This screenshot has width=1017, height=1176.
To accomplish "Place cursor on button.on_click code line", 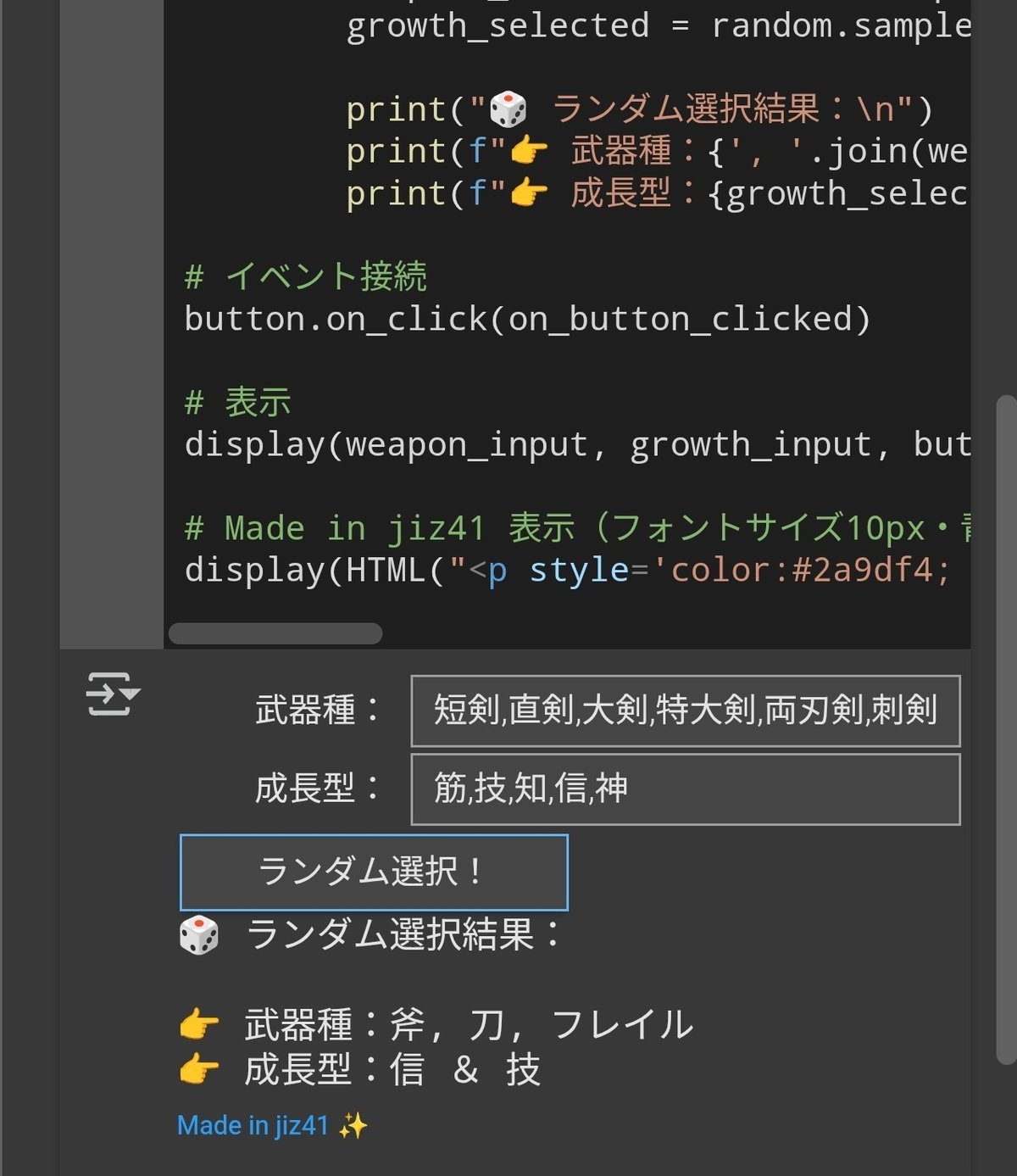I will [x=527, y=319].
